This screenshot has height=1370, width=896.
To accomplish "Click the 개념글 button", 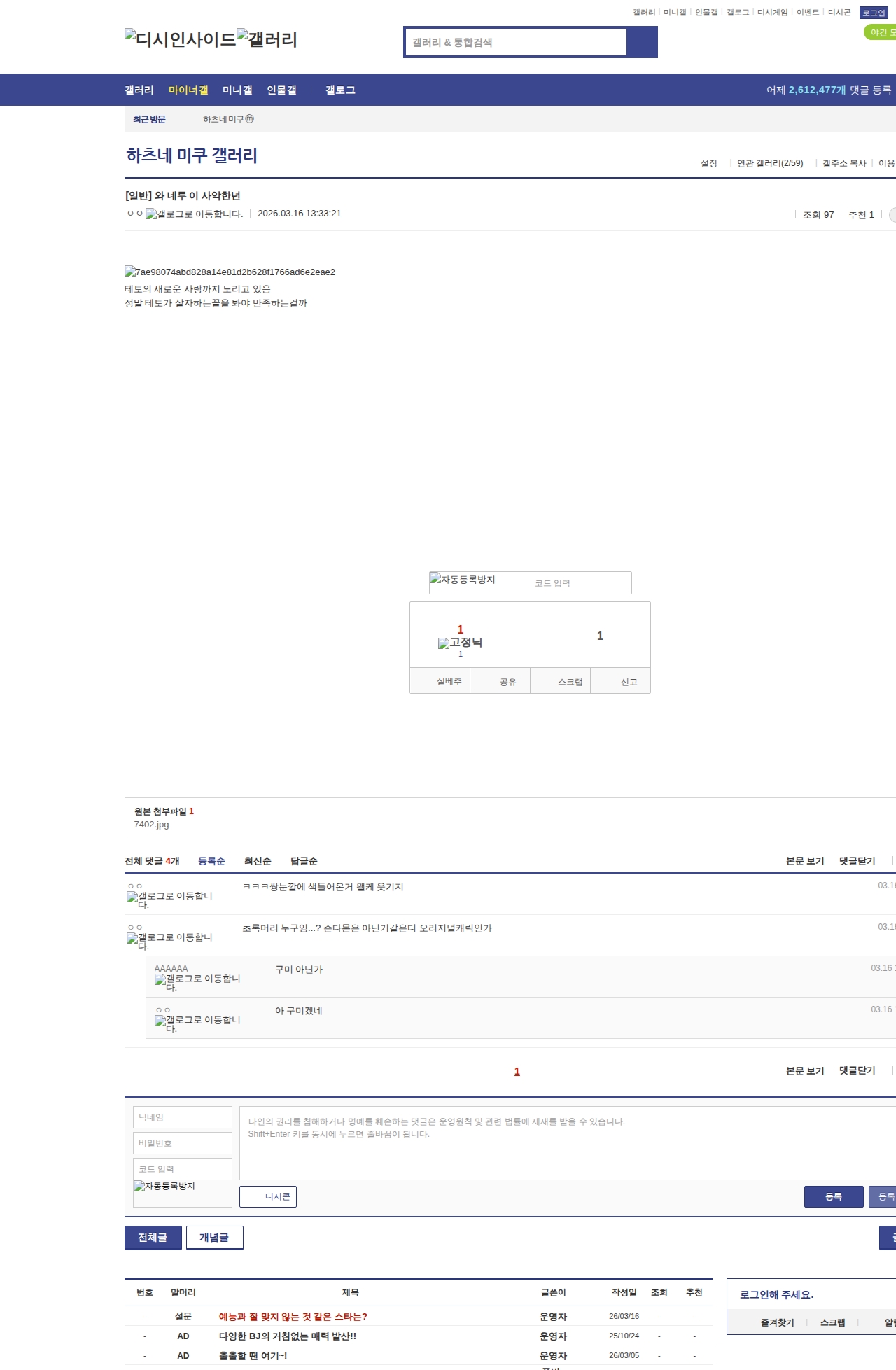I will click(214, 1237).
